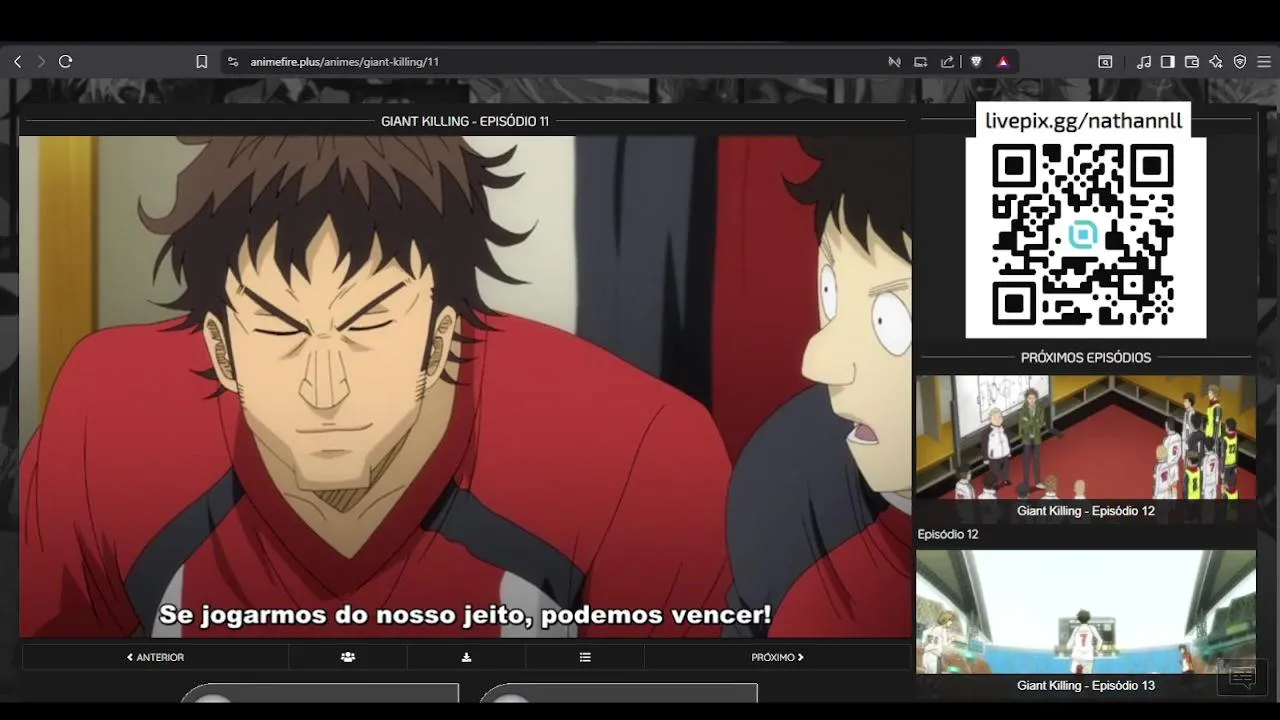Image resolution: width=1280 pixels, height=720 pixels.
Task: Click the livepix.gg/nathannll text
Action: click(1084, 121)
